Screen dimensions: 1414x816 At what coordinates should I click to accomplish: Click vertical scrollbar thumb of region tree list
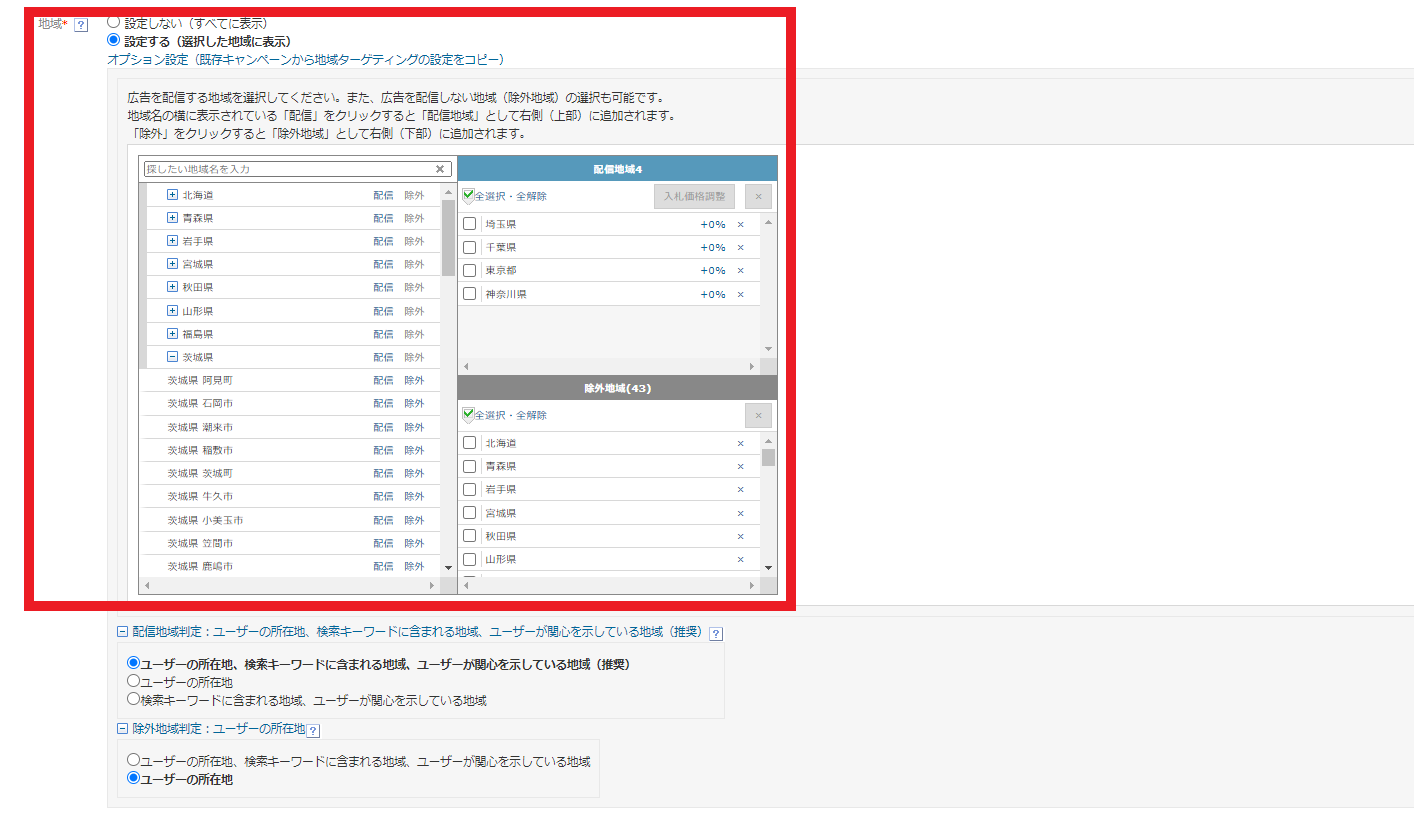tap(448, 237)
